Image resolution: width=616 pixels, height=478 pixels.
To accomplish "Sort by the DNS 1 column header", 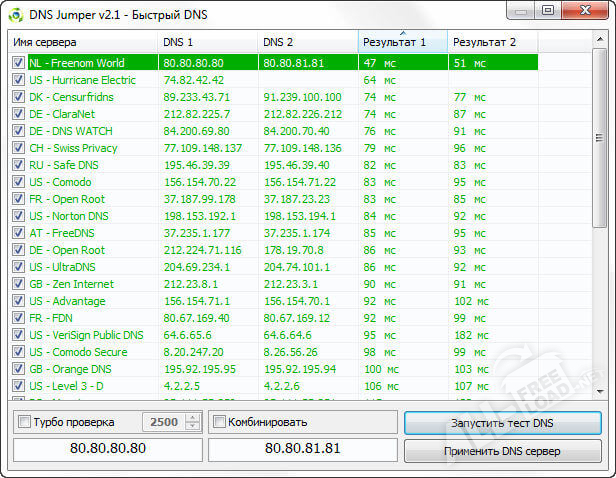I will pyautogui.click(x=207, y=42).
